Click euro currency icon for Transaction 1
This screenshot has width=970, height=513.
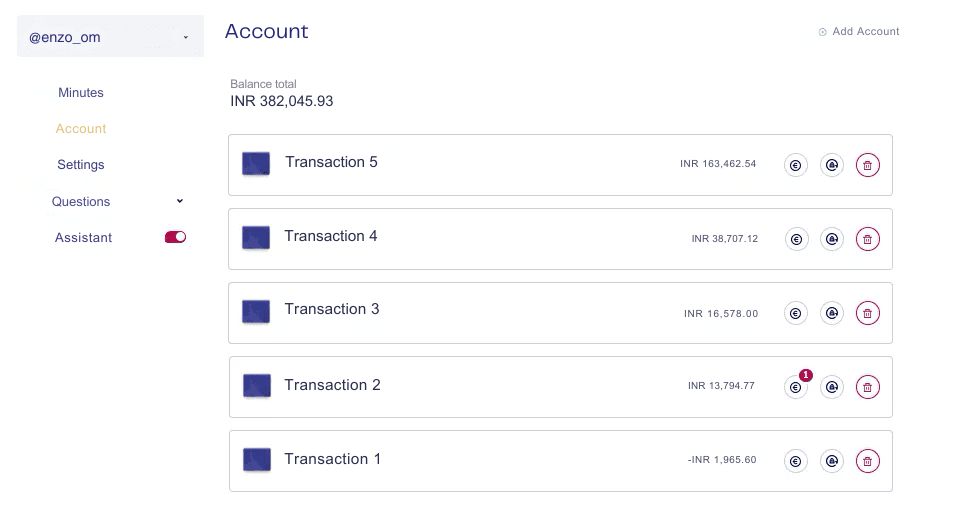pos(796,461)
